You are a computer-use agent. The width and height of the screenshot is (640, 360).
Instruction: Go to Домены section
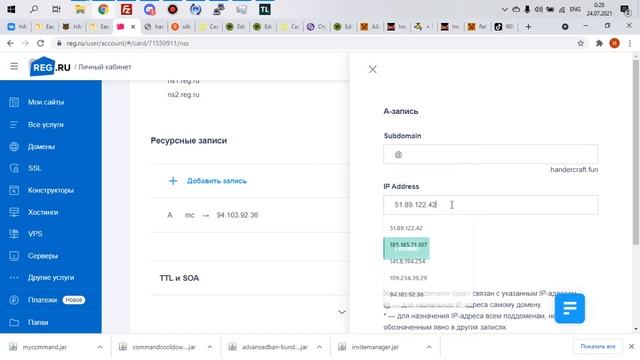(41, 147)
